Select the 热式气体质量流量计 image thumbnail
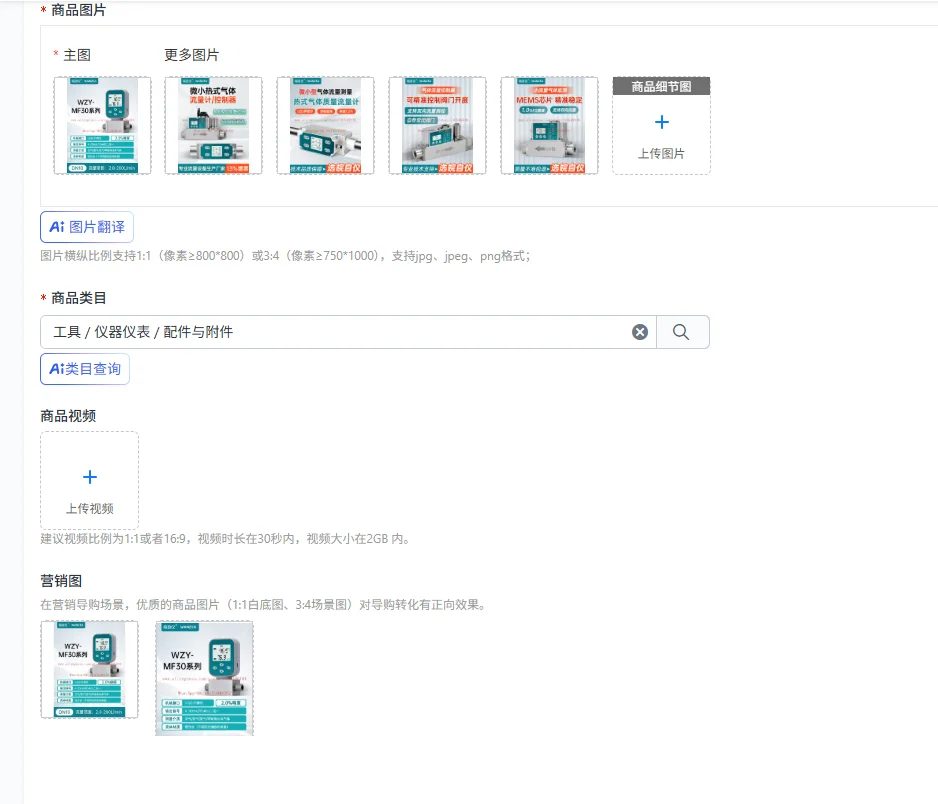The width and height of the screenshot is (938, 804). 325,126
